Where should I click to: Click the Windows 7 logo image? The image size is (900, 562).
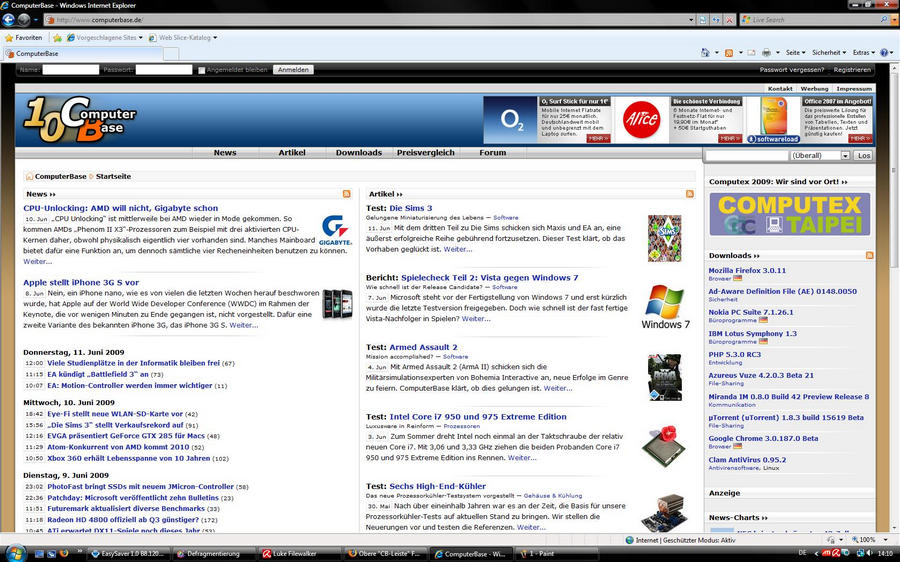665,307
